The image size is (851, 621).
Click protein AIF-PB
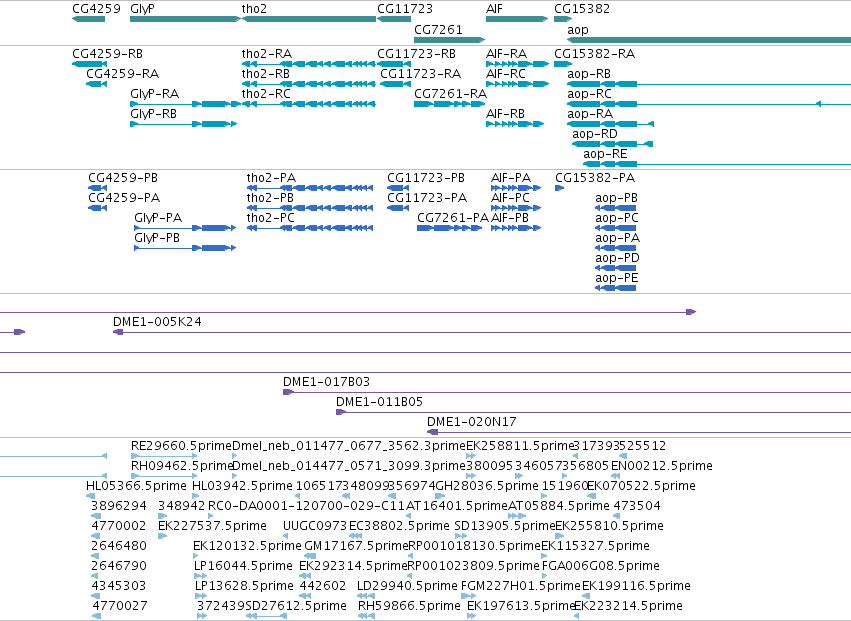[x=516, y=228]
